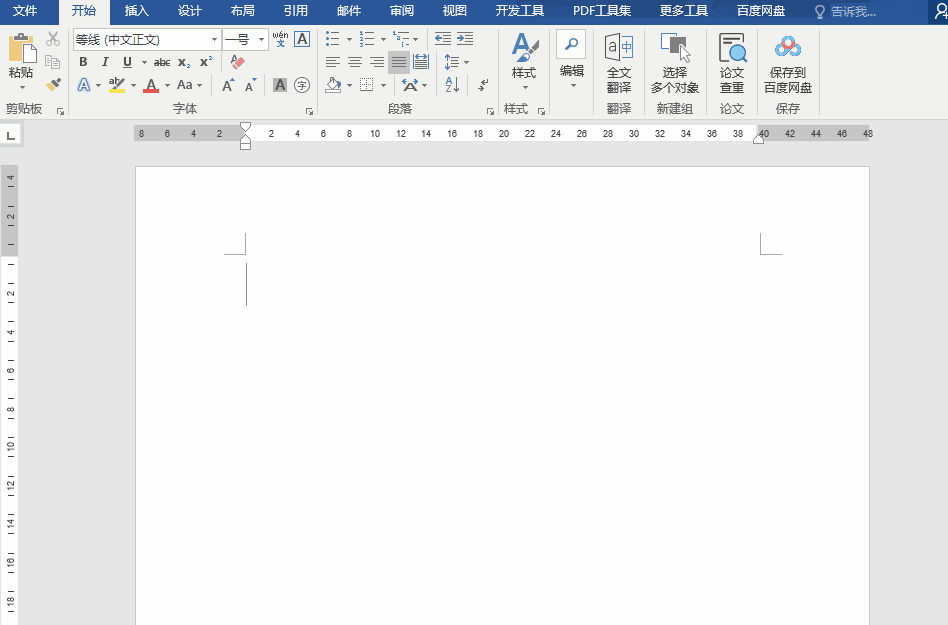Toggle italic formatting

(105, 62)
